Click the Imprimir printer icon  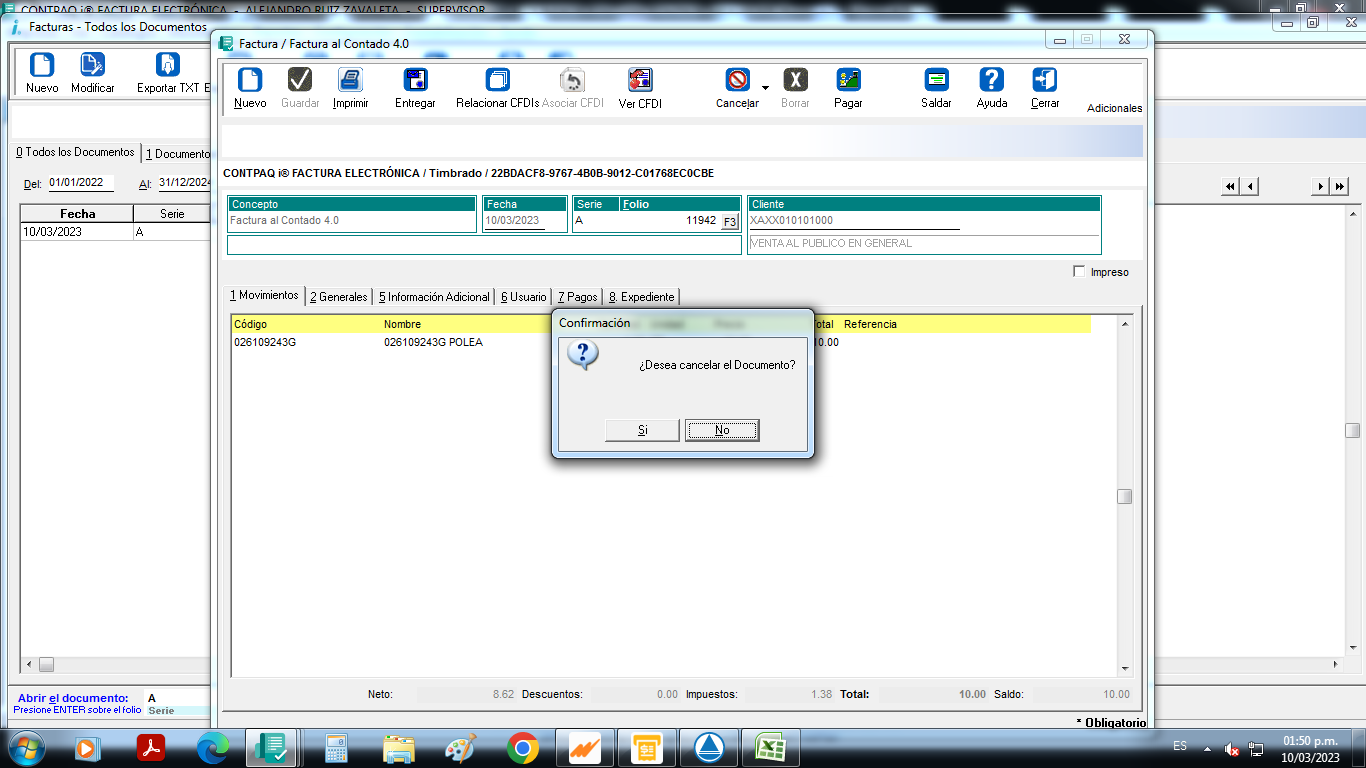pyautogui.click(x=350, y=80)
